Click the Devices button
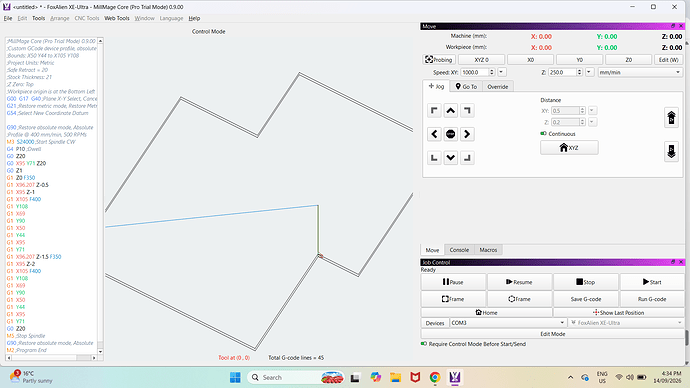 point(435,323)
